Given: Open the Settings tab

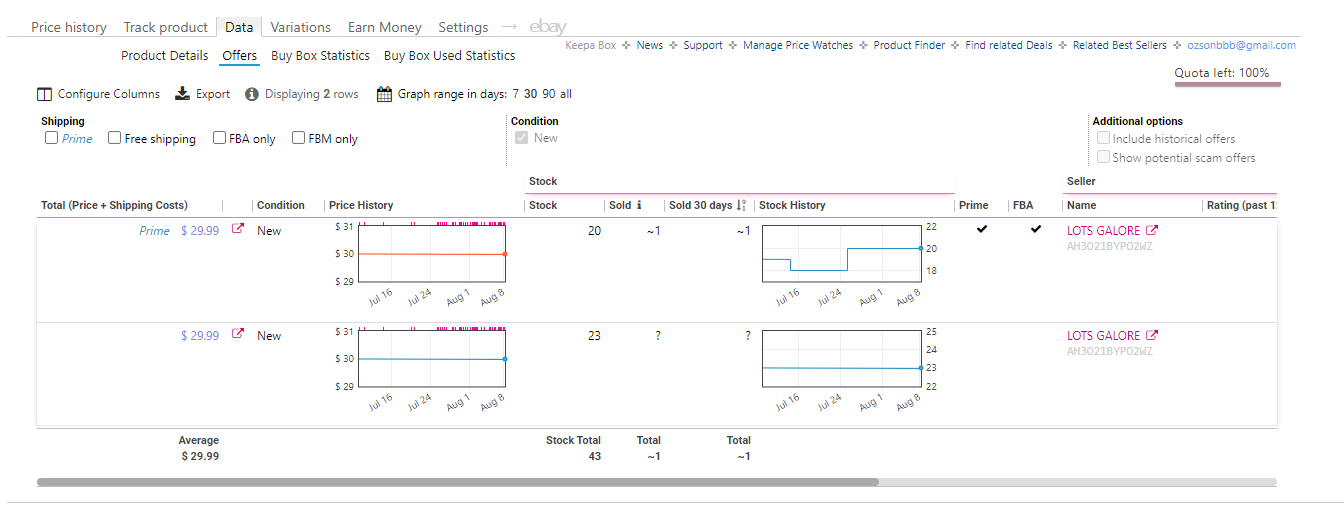Looking at the screenshot, I should (x=463, y=27).
